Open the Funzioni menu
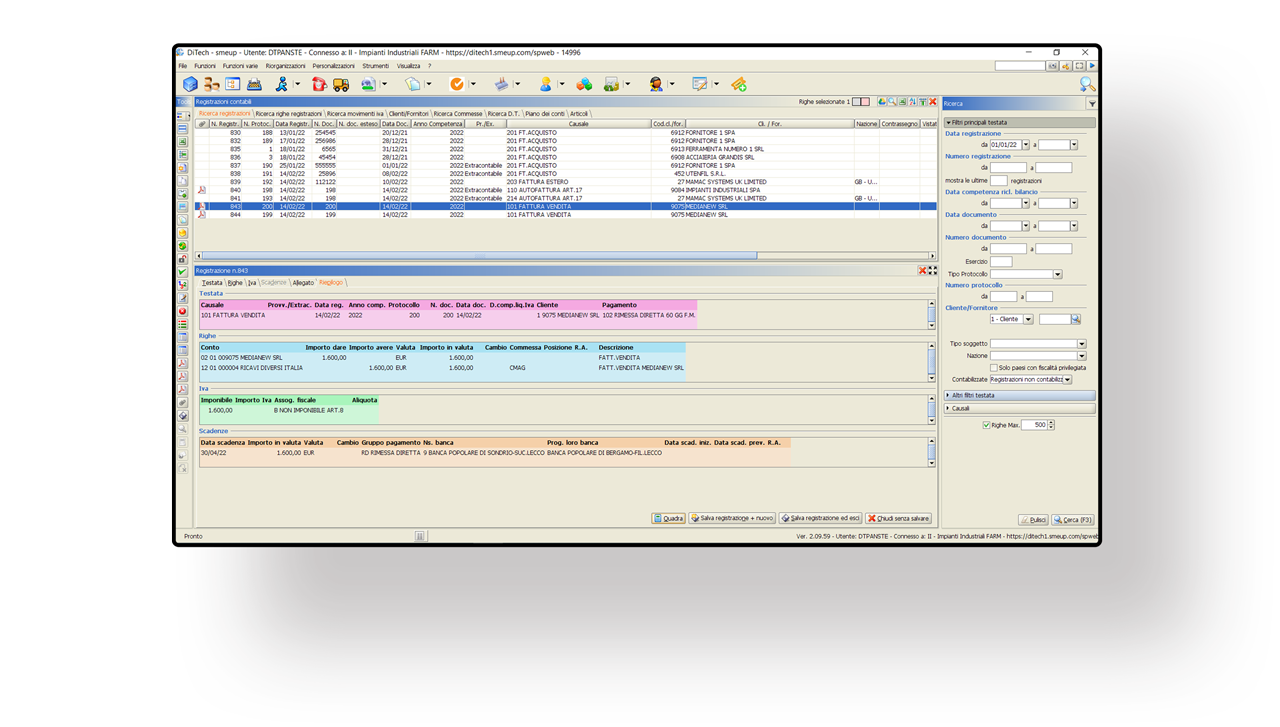Viewport: 1280px width, 727px height. [205, 66]
